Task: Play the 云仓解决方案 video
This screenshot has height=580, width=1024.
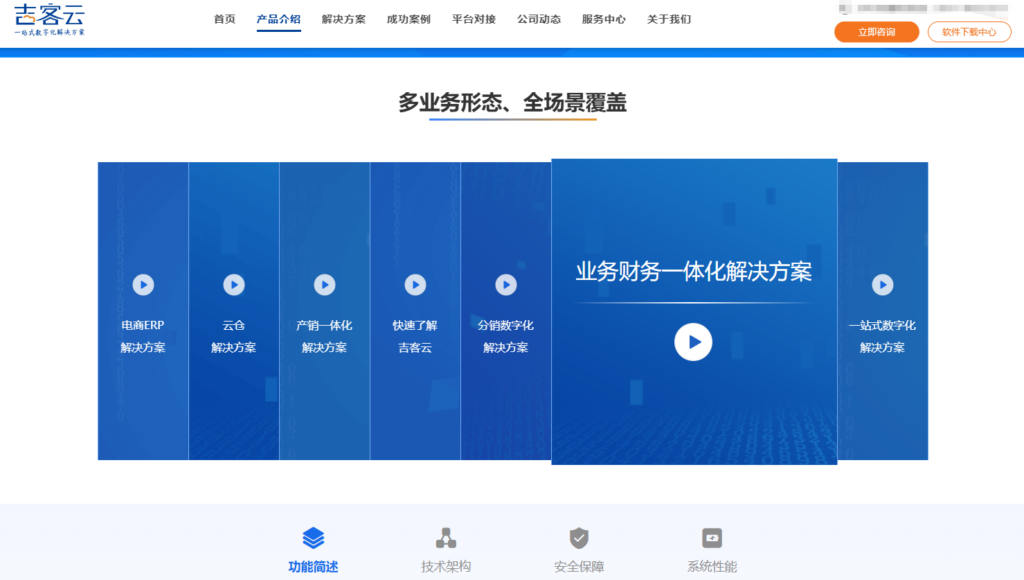Action: pos(234,285)
